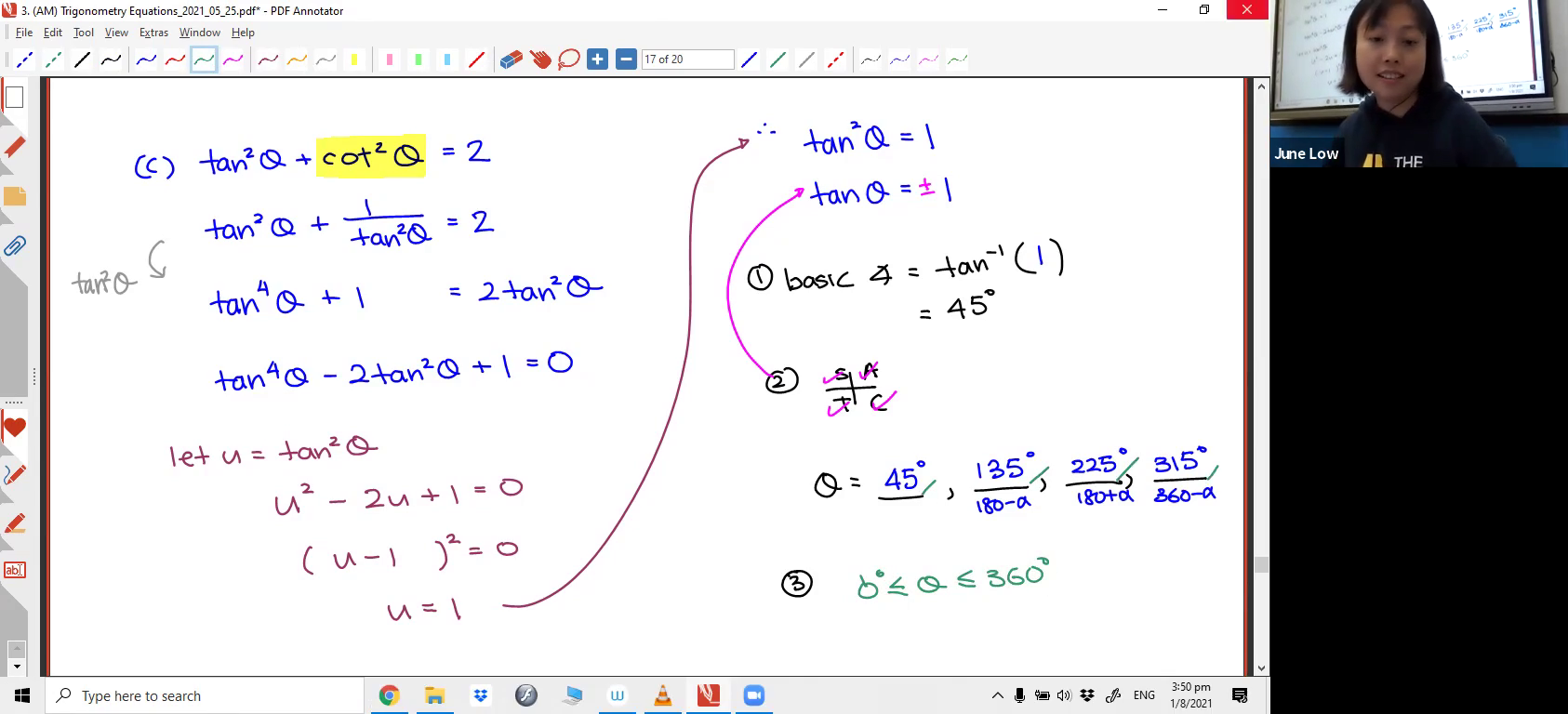The image size is (1568, 714).
Task: Open the File menu
Action: [x=24, y=33]
